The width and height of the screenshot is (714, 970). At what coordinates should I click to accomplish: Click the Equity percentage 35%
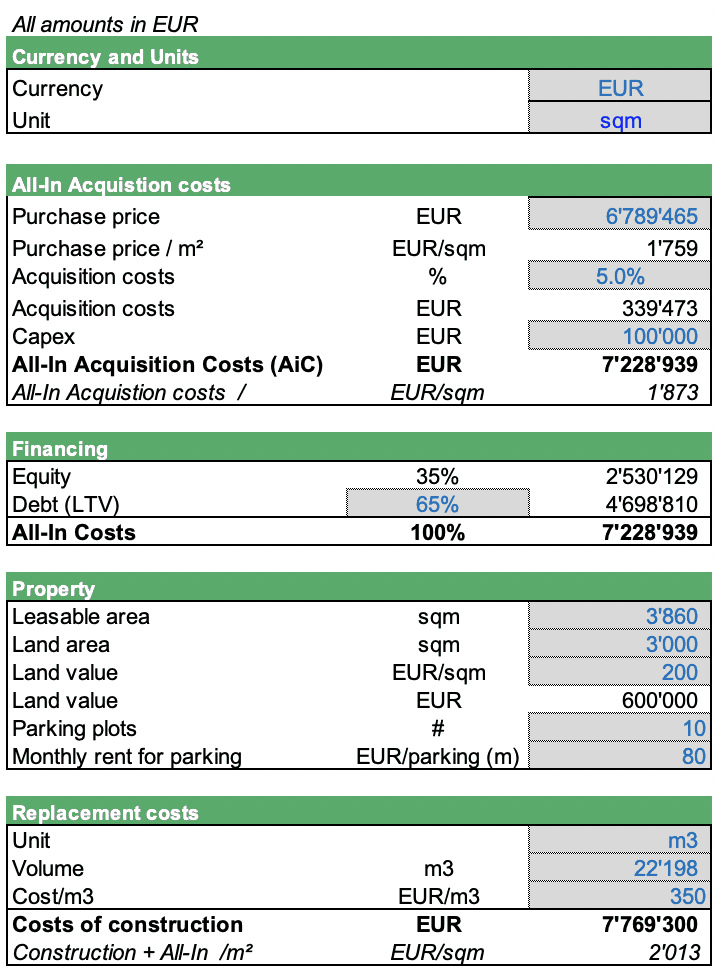(437, 476)
